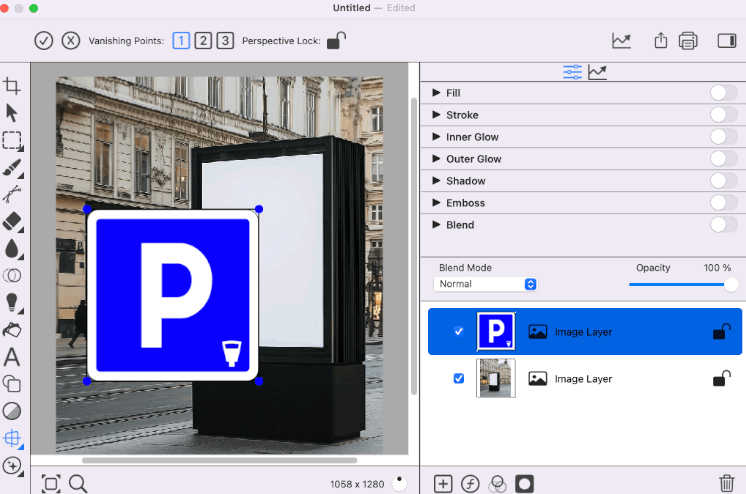
Task: Click the perspective transform tool
Action: 12,438
